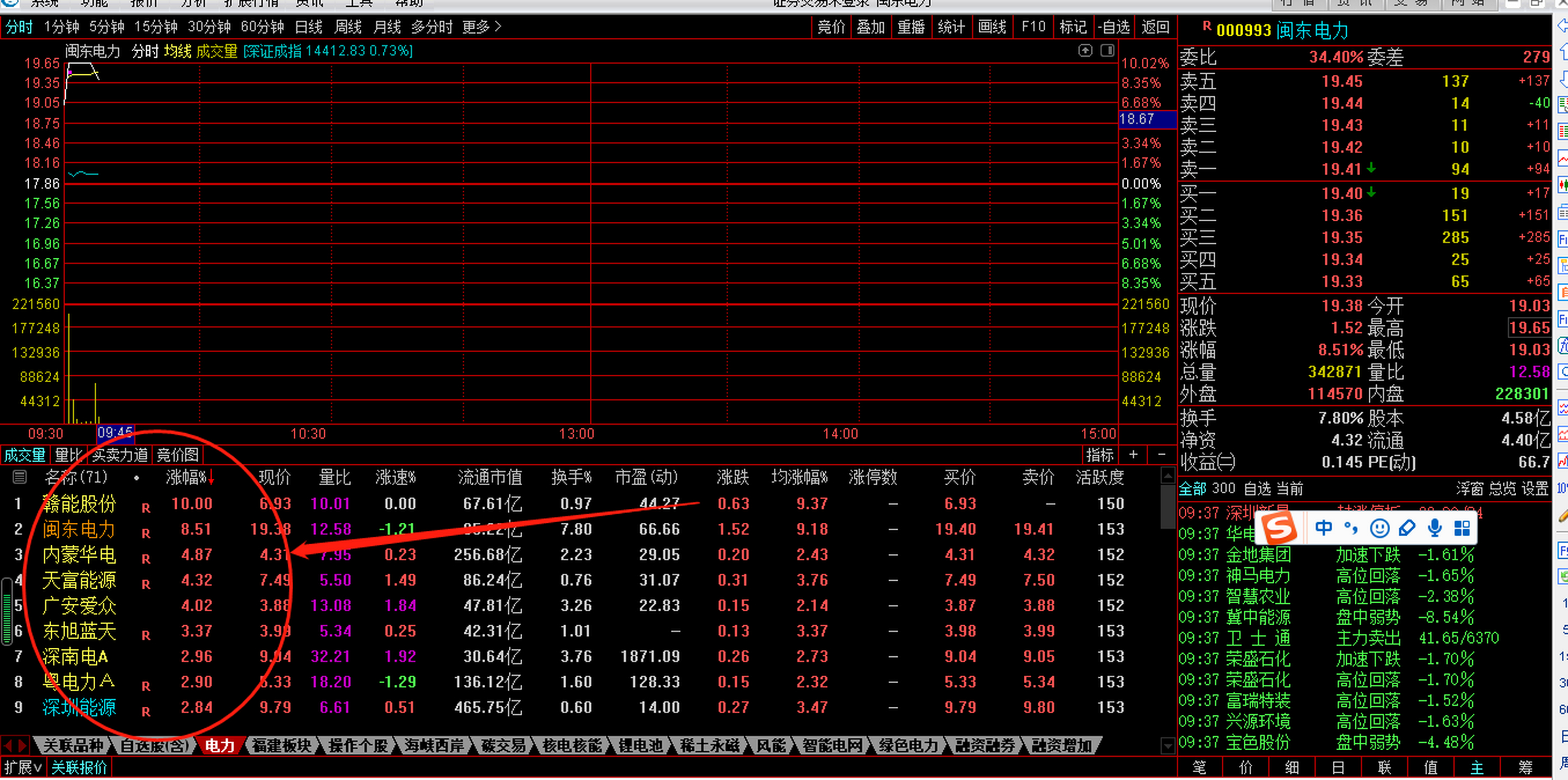Expand the 更多 periods menu
Image resolution: width=1568 pixels, height=780 pixels.
click(x=481, y=27)
